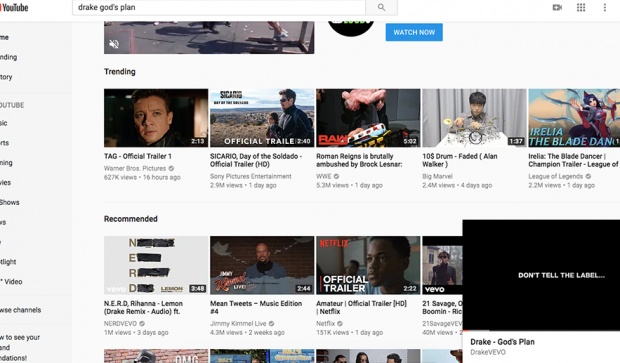Click the round channel avatar beside WATCH NOW
This screenshot has width=620, height=363.
click(x=351, y=28)
